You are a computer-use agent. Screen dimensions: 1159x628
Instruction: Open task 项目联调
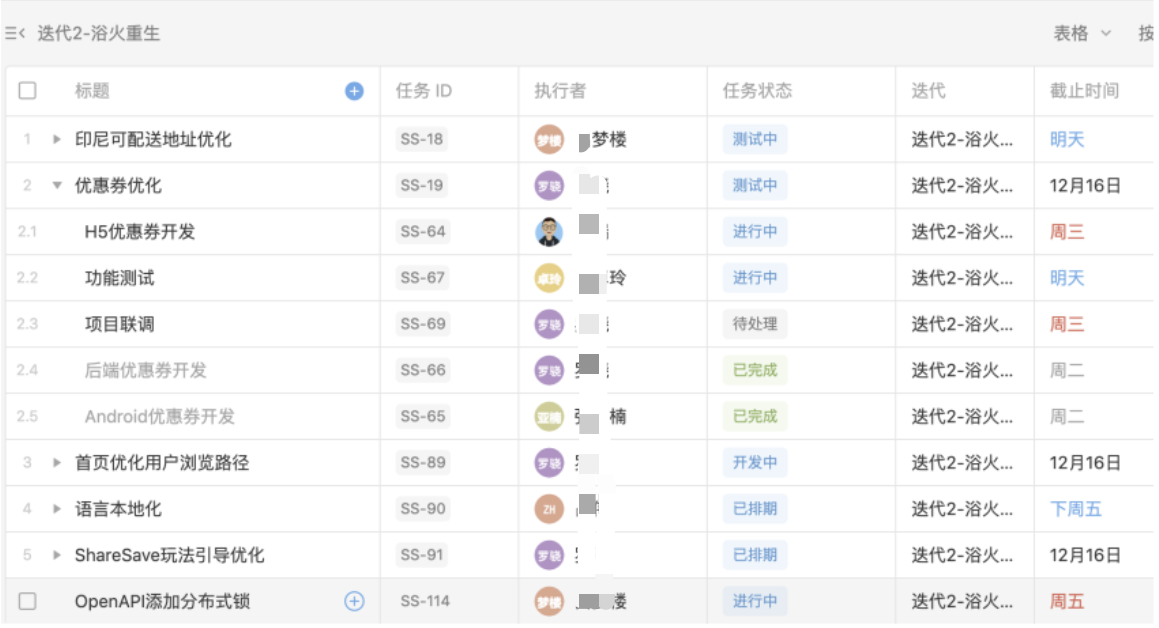(x=120, y=324)
